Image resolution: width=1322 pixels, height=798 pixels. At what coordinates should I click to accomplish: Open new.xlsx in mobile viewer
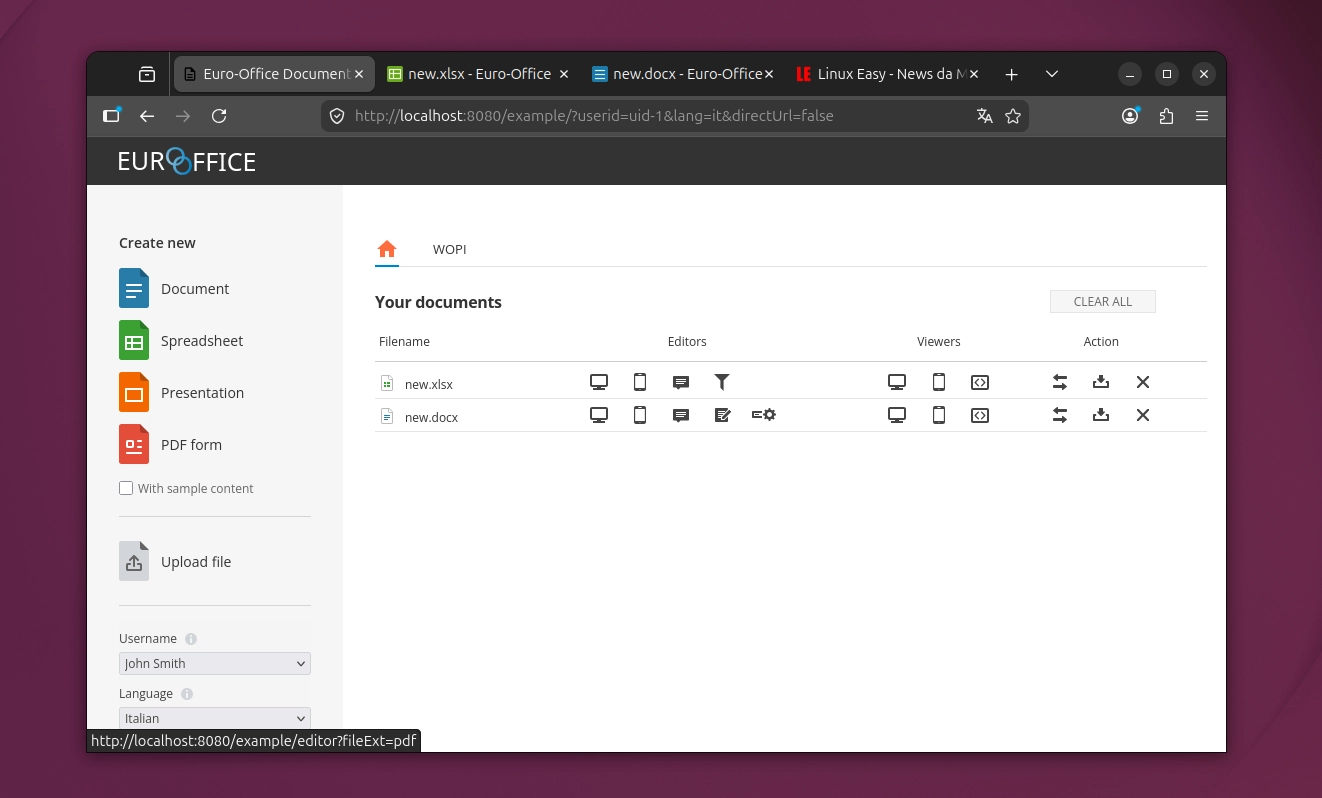click(939, 382)
